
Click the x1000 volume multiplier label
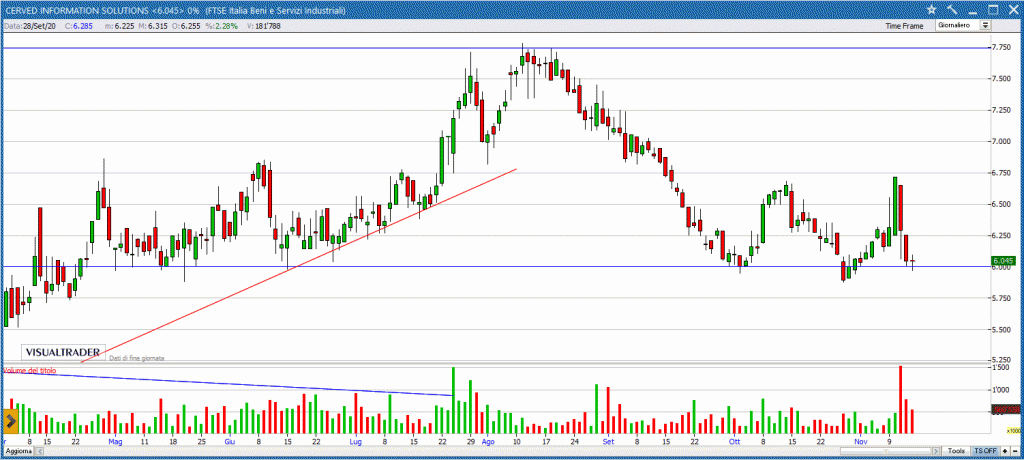click(1014, 431)
